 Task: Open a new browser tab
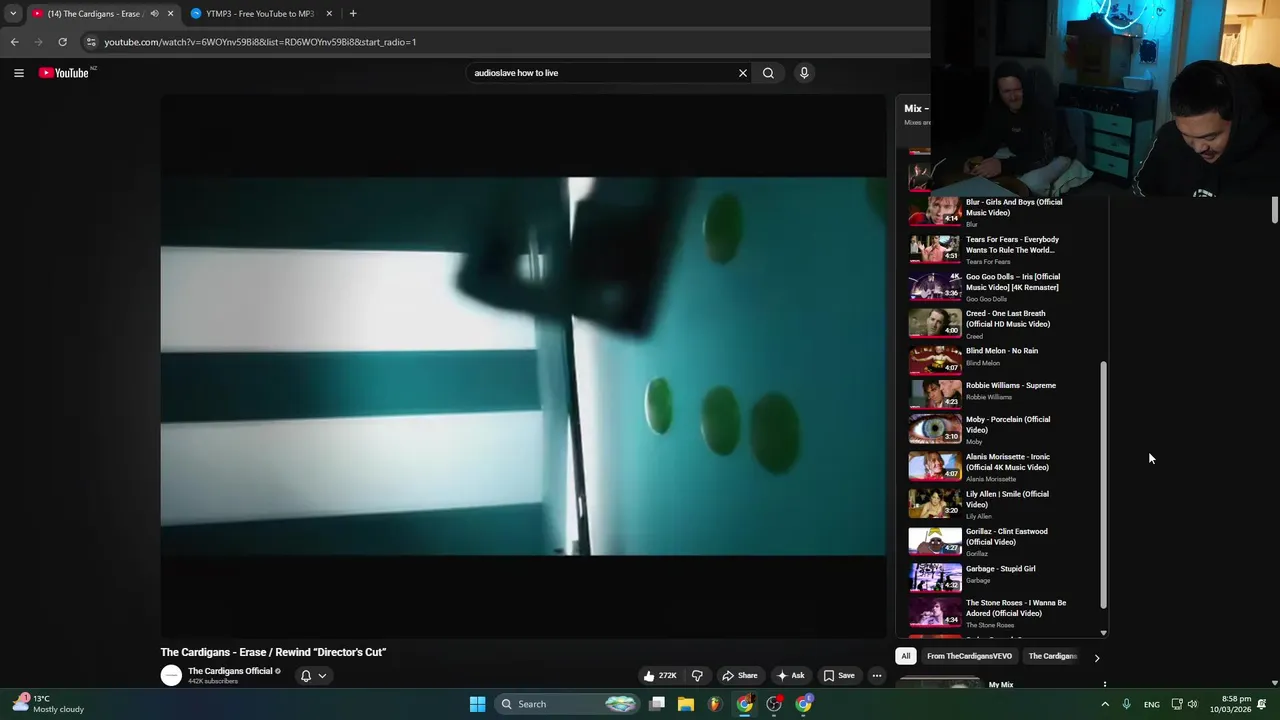(x=352, y=13)
